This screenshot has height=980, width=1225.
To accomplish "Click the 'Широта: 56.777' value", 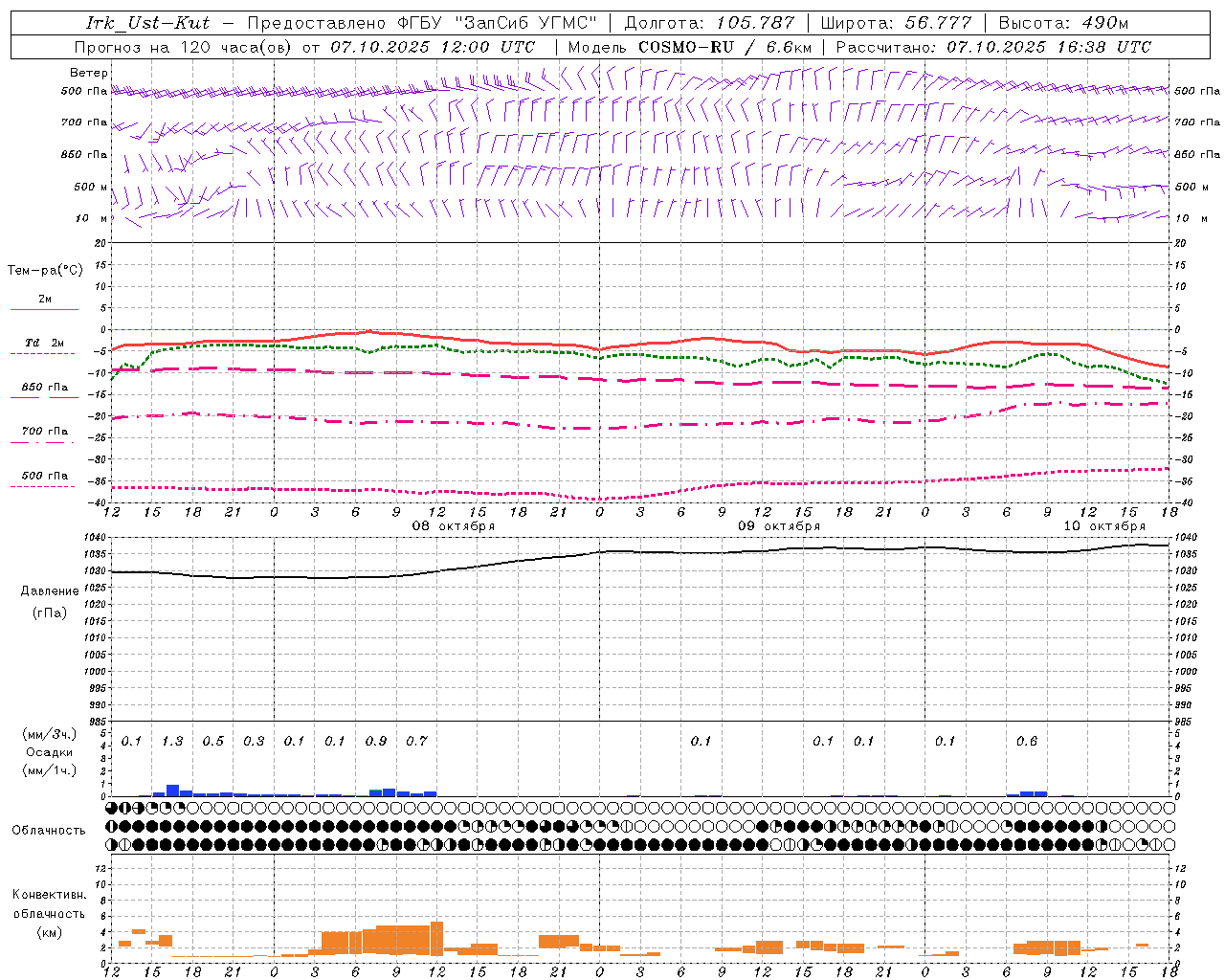I will pos(896,23).
